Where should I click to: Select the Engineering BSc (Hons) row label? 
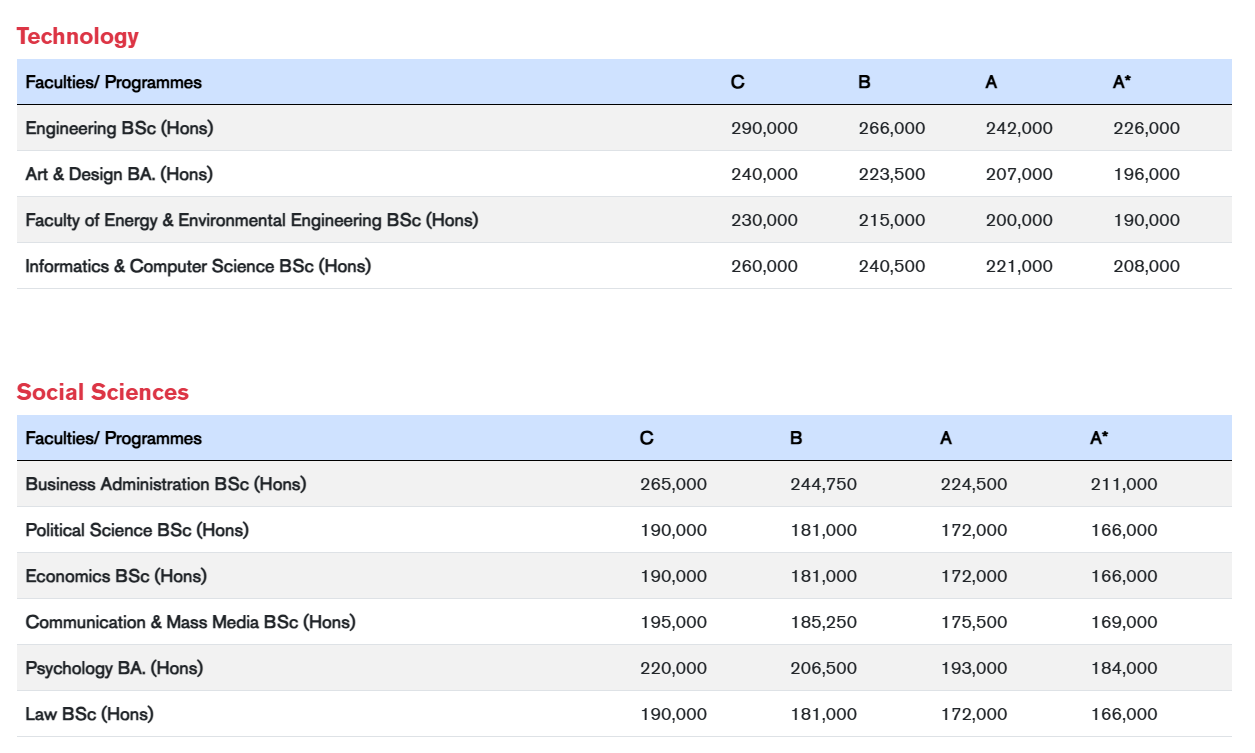point(119,128)
